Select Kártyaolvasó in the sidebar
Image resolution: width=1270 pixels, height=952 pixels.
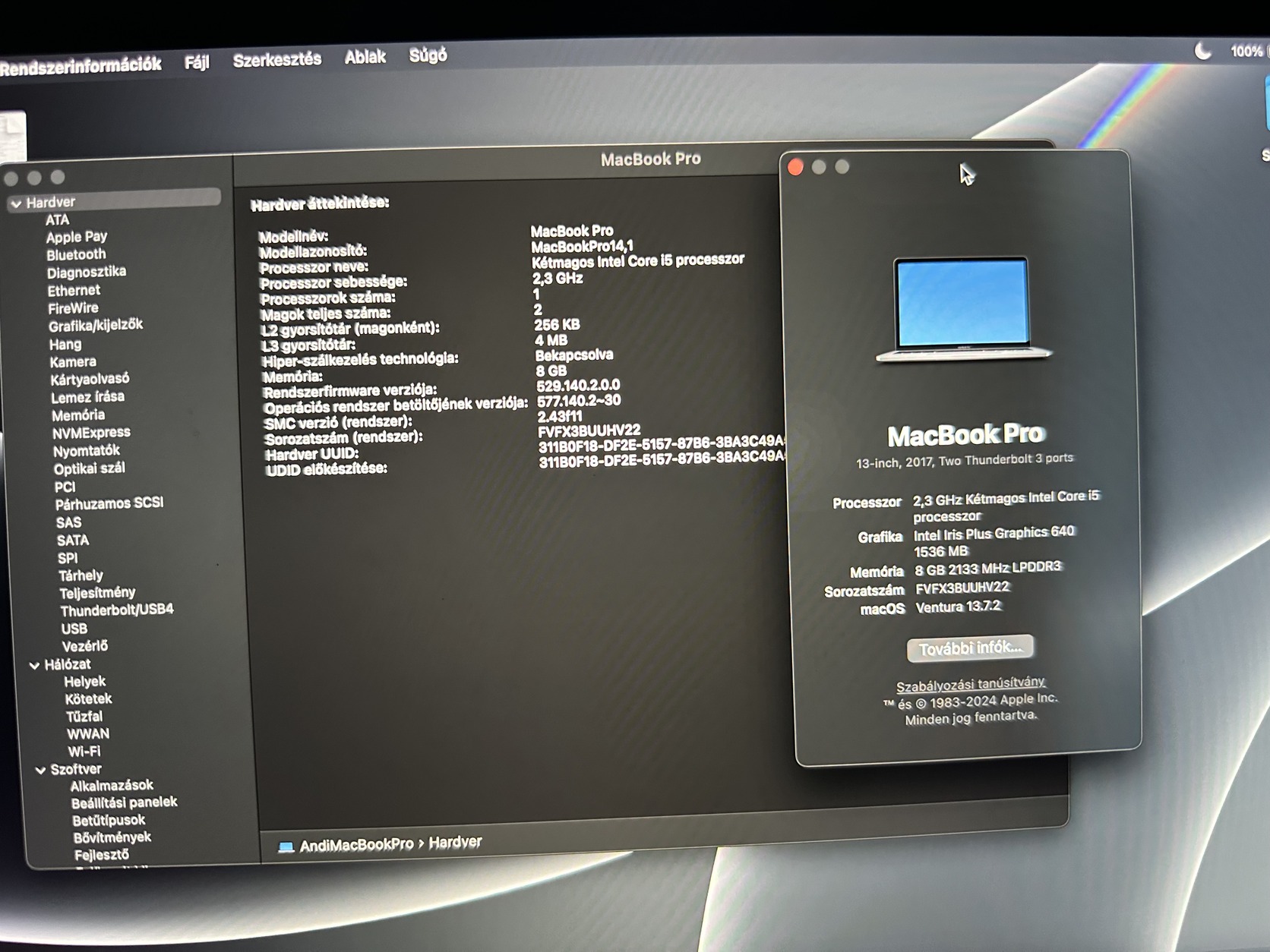click(x=90, y=380)
